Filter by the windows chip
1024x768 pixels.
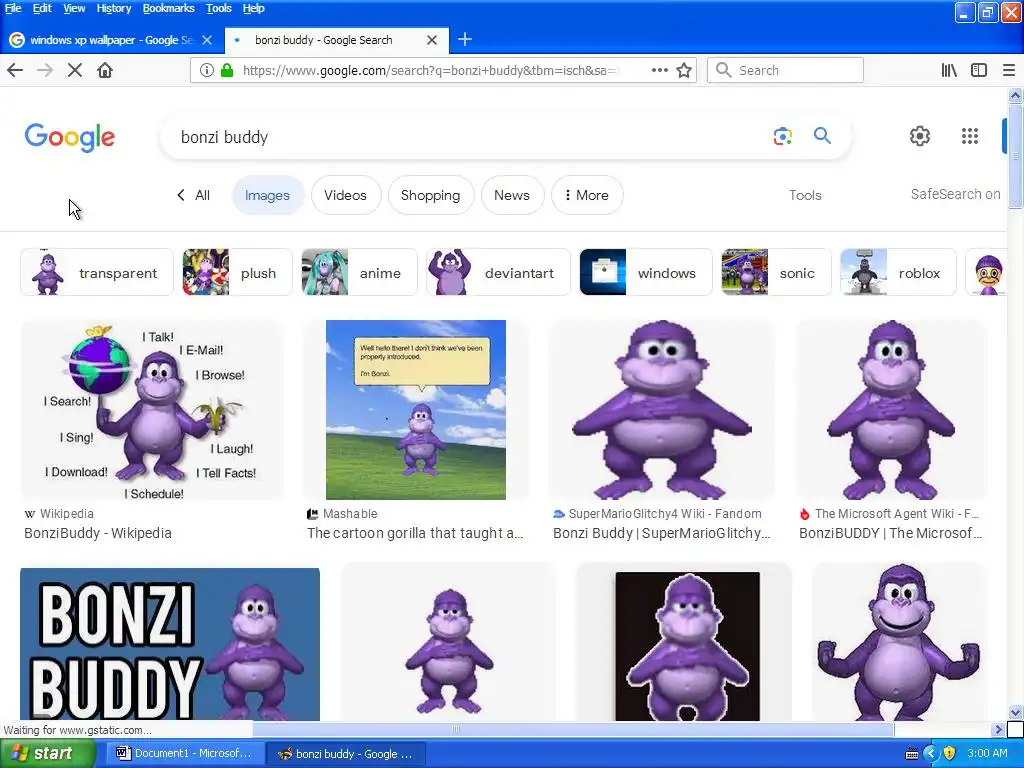point(645,272)
